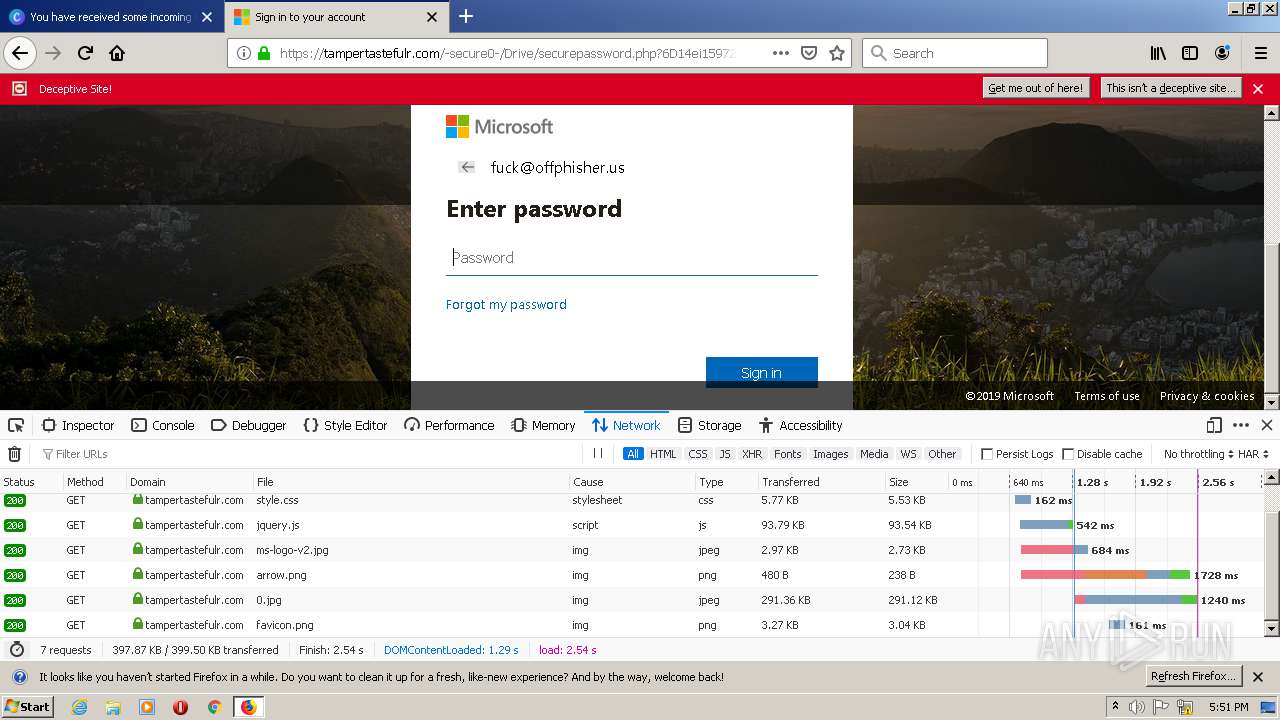Viewport: 1280px width, 720px height.
Task: Enable the Persist Logs checkbox
Action: [987, 454]
